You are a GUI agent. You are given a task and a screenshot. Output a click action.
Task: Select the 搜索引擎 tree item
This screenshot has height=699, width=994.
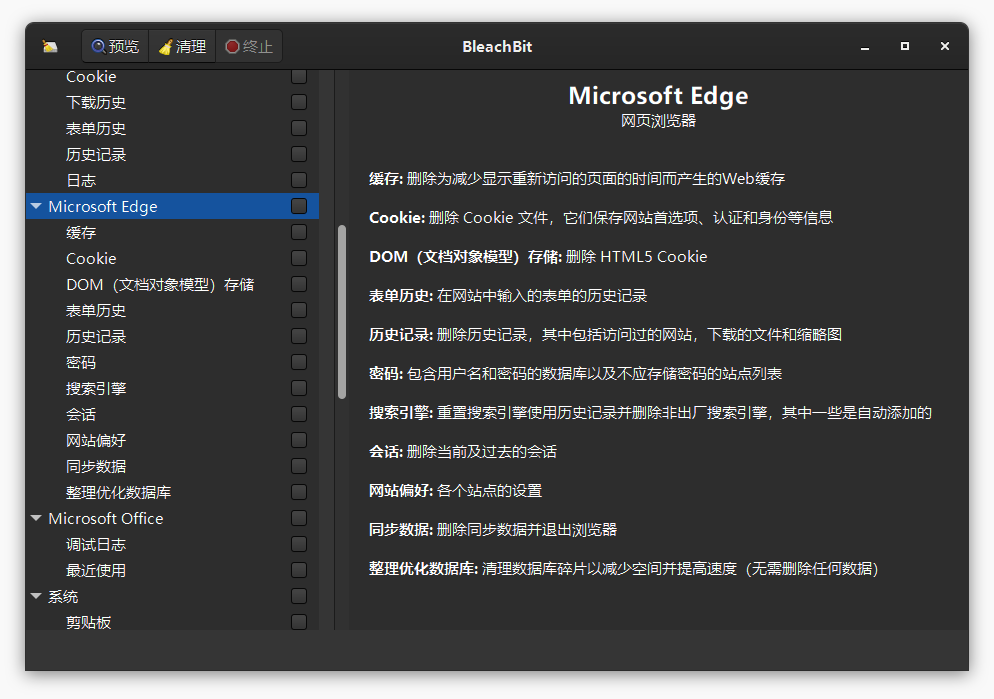click(96, 388)
